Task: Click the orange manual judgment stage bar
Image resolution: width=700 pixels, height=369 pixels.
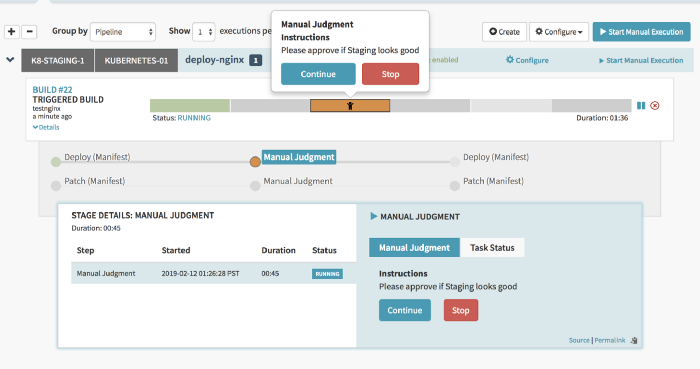Action: coord(350,106)
